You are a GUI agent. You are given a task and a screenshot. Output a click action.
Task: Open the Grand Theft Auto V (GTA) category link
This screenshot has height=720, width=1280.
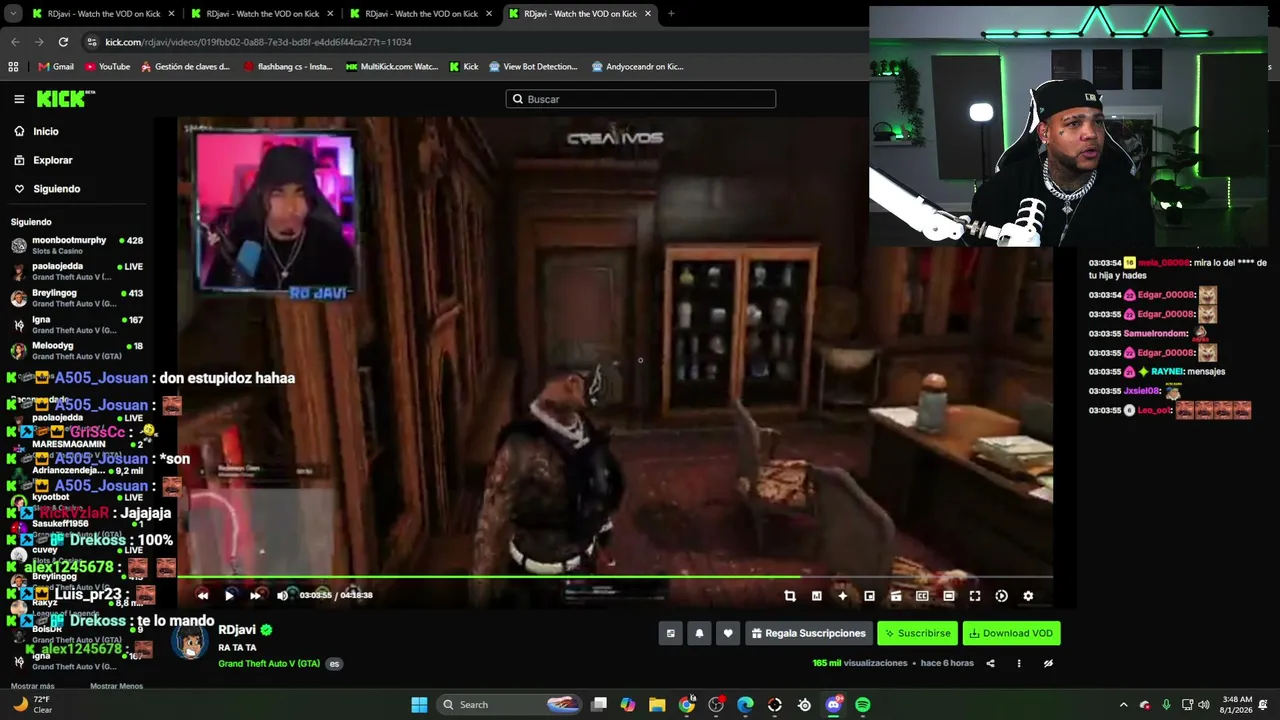click(269, 664)
